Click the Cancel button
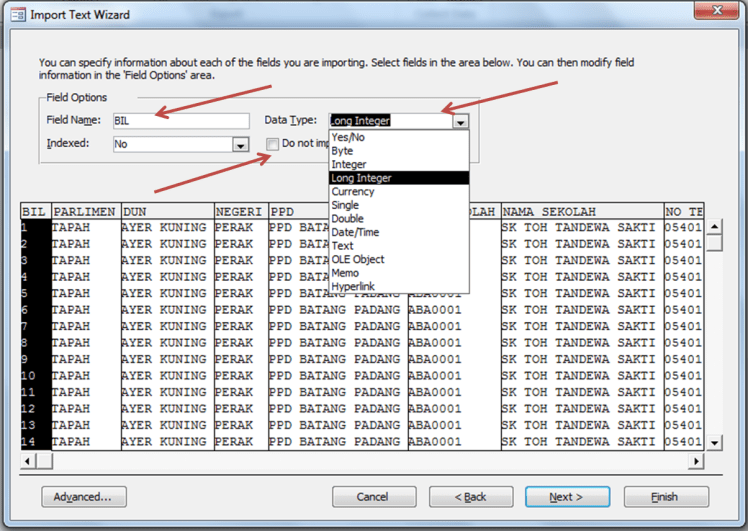This screenshot has height=531, width=748. point(374,497)
